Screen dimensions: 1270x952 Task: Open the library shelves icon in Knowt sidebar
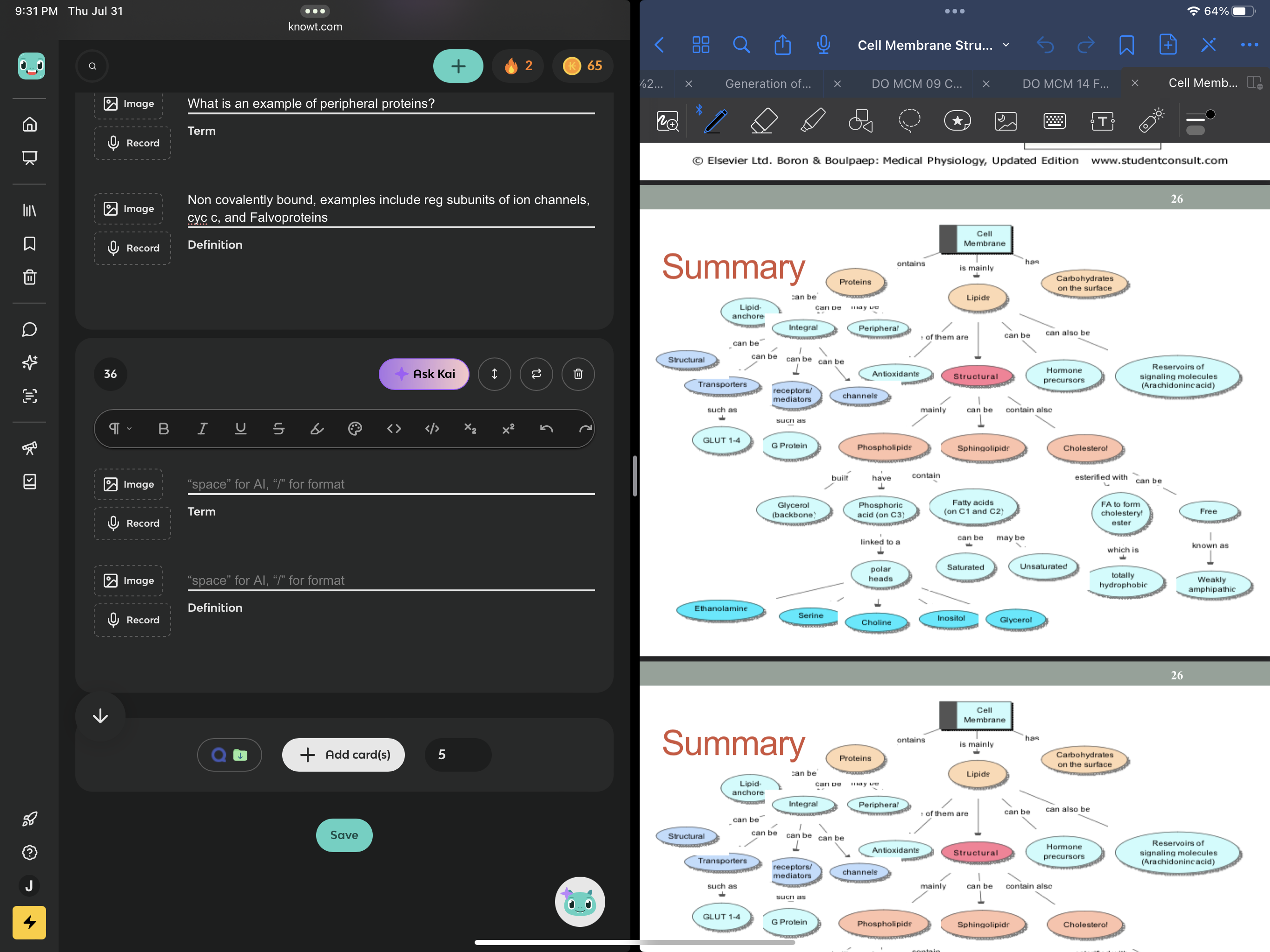(x=29, y=210)
